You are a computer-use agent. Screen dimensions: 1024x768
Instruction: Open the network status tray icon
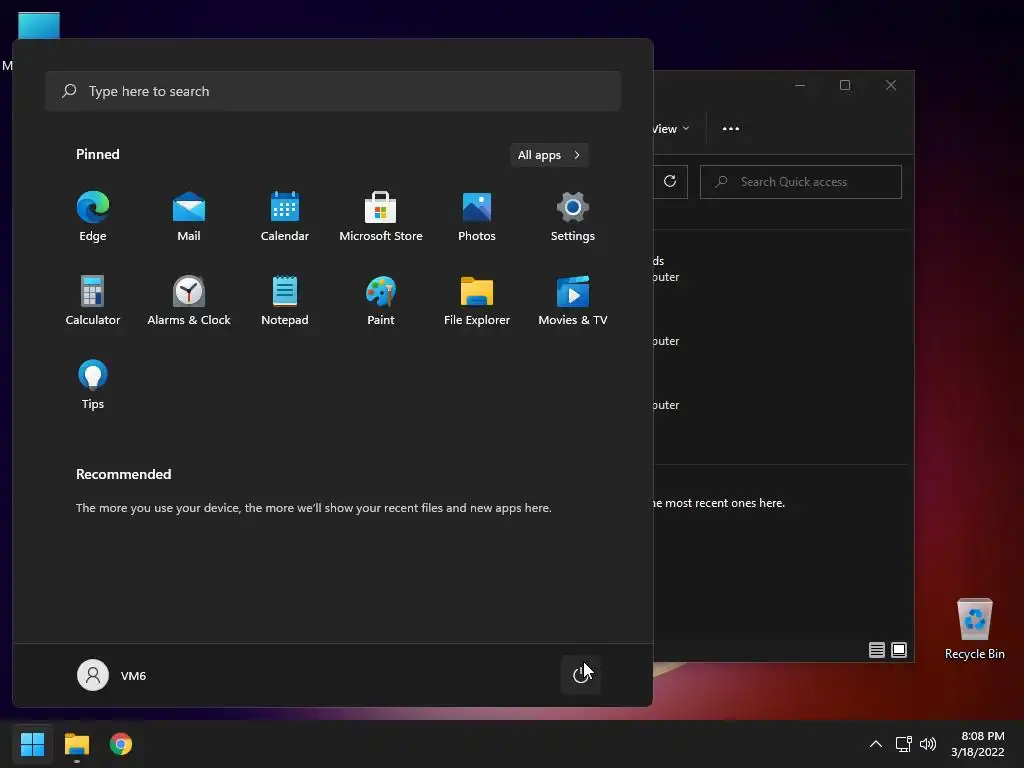tap(903, 744)
